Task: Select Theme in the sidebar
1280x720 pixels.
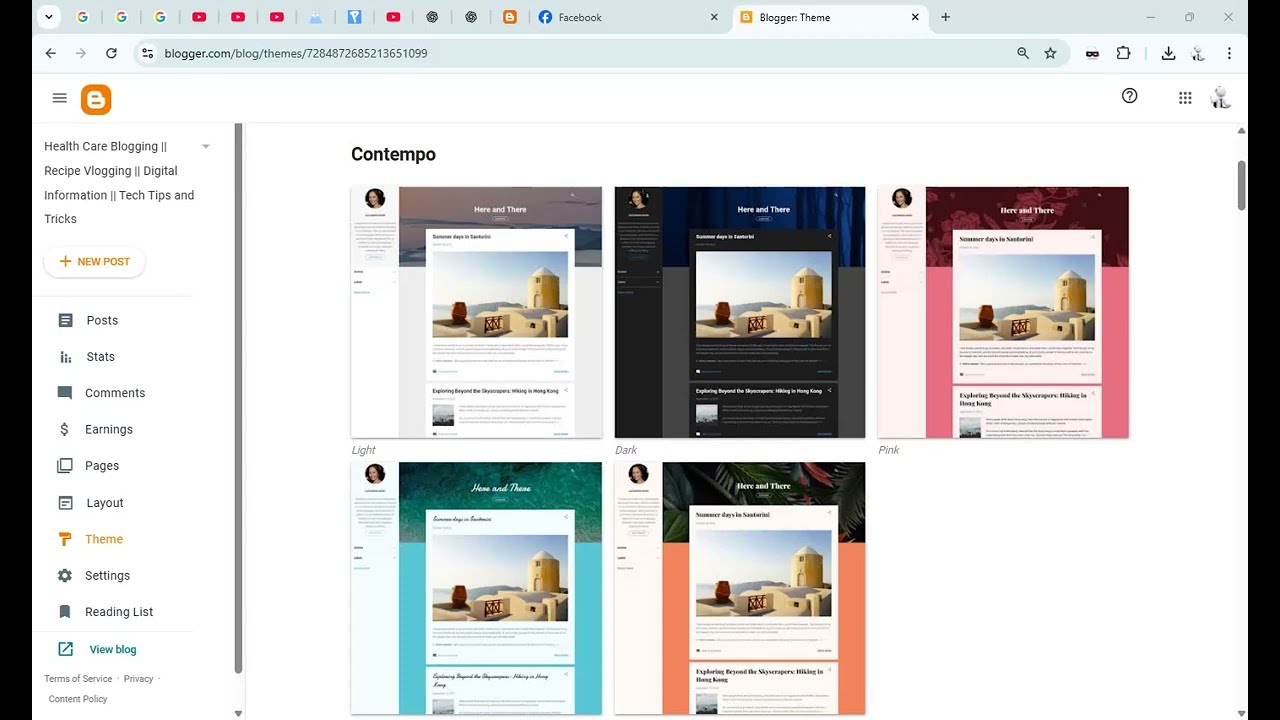Action: [104, 539]
